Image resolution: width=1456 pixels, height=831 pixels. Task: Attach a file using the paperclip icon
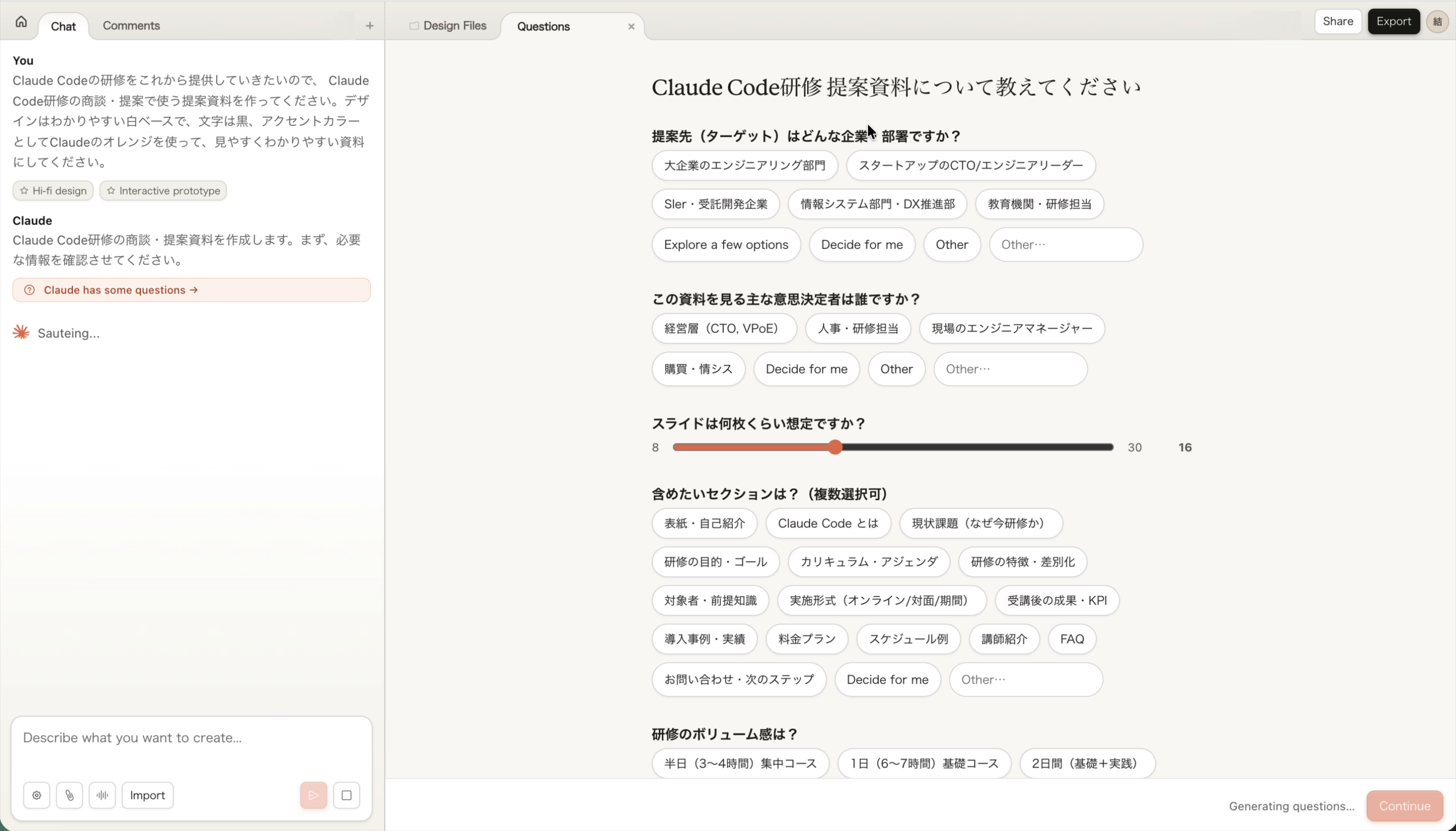pos(70,795)
